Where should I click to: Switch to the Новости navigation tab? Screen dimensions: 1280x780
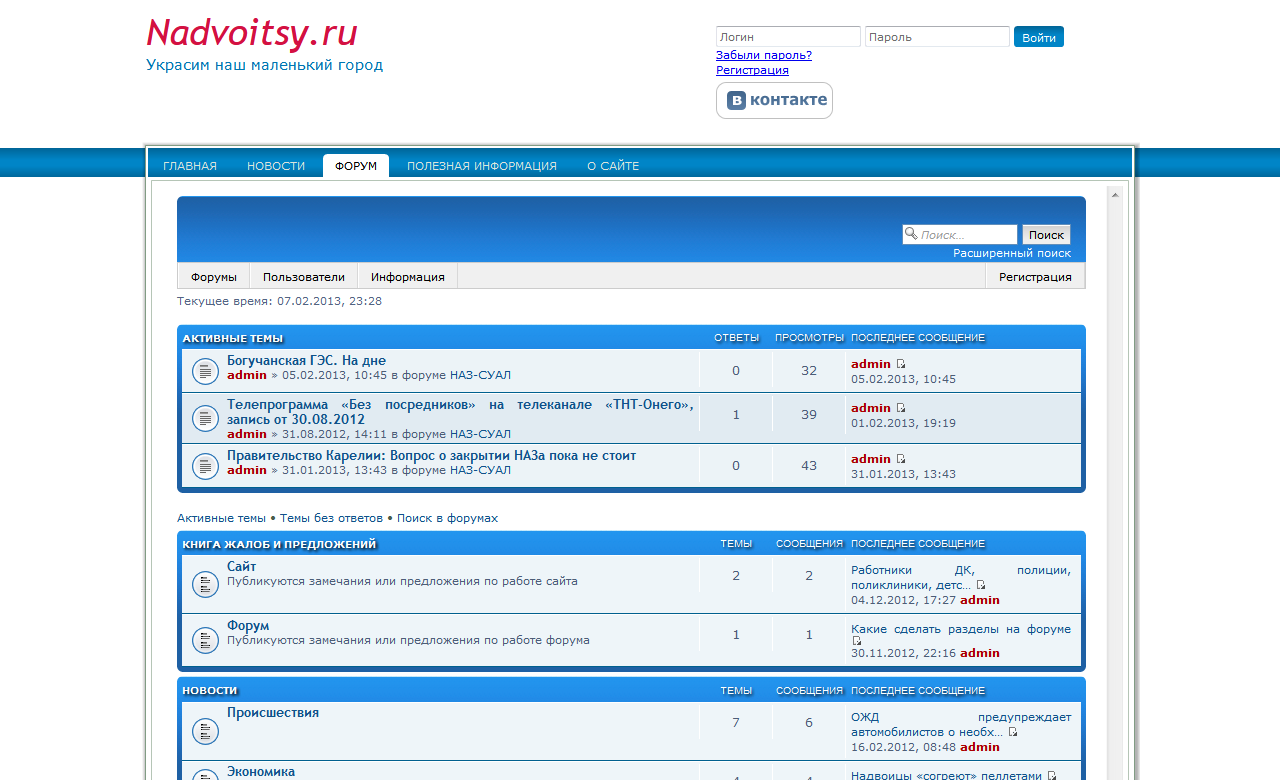coord(276,166)
